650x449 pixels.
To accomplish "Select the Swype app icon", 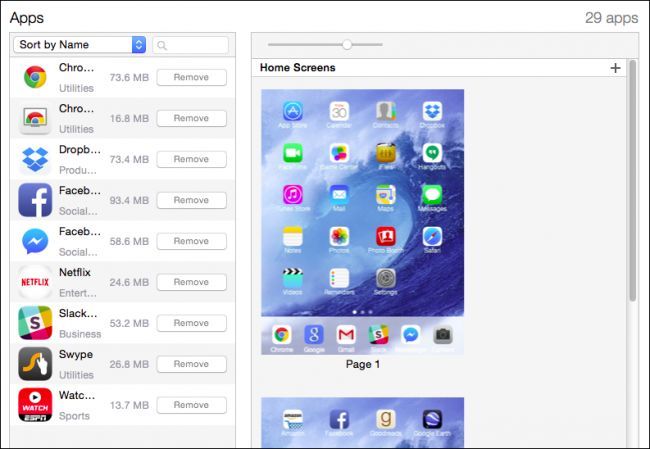I will click(35, 364).
